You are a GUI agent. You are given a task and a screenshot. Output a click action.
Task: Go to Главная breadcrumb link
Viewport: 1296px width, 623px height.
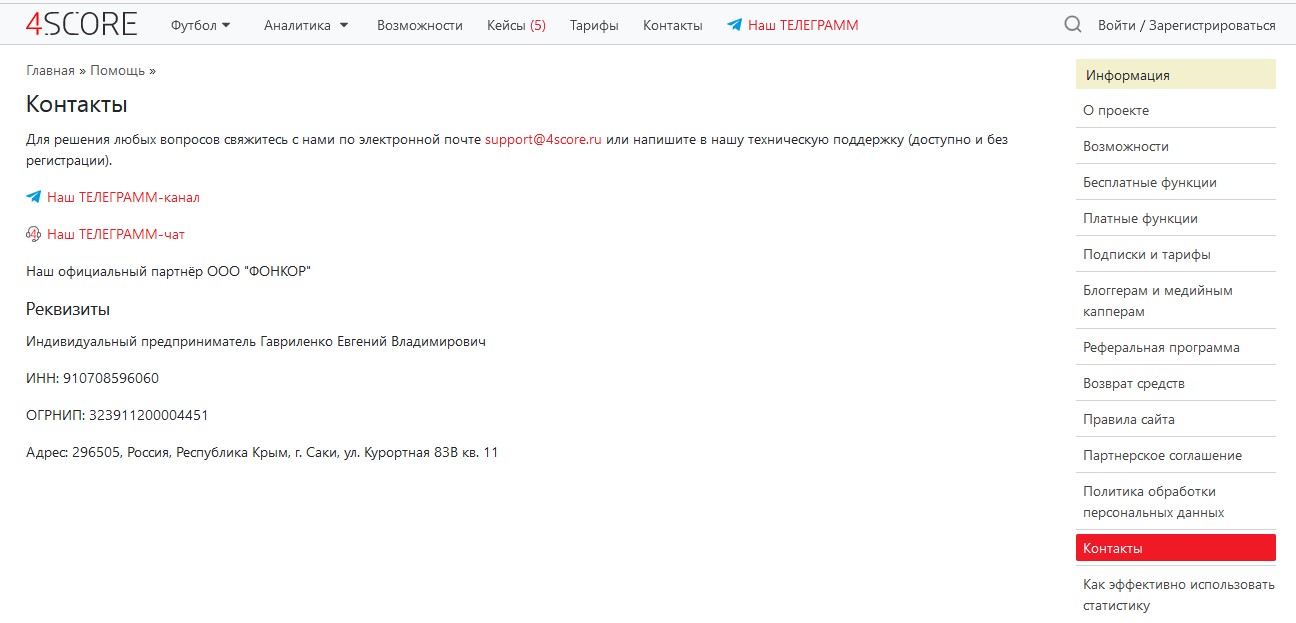tap(50, 71)
